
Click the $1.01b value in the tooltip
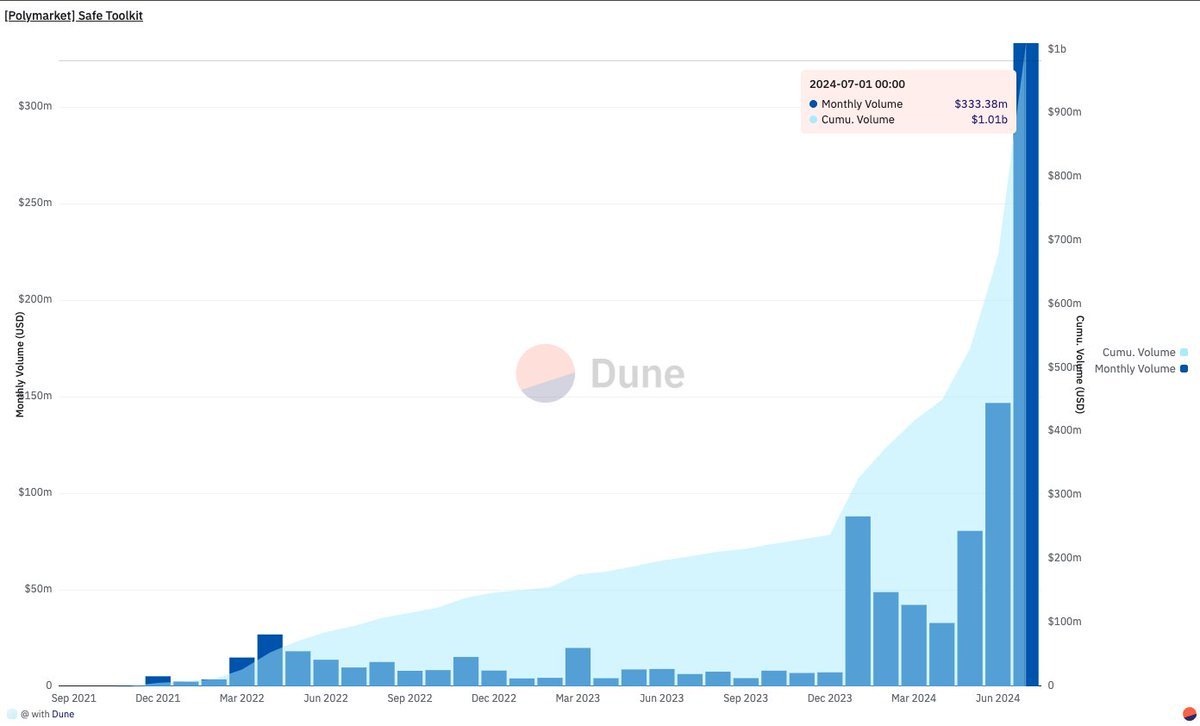tap(990, 120)
